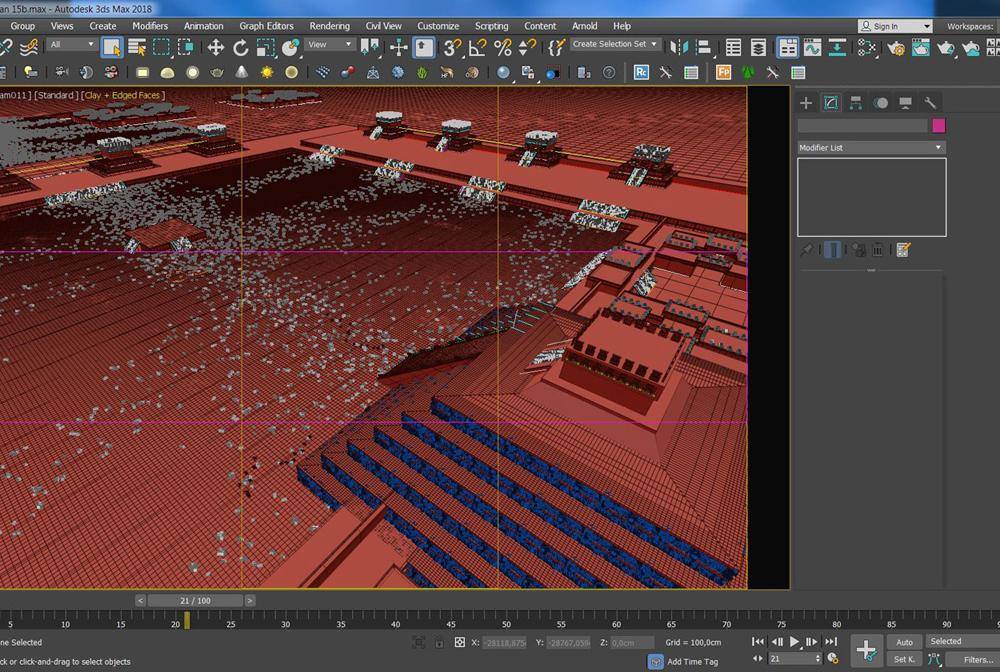Open Select by Name list
Image resolution: width=1000 pixels, height=672 pixels.
(x=137, y=47)
